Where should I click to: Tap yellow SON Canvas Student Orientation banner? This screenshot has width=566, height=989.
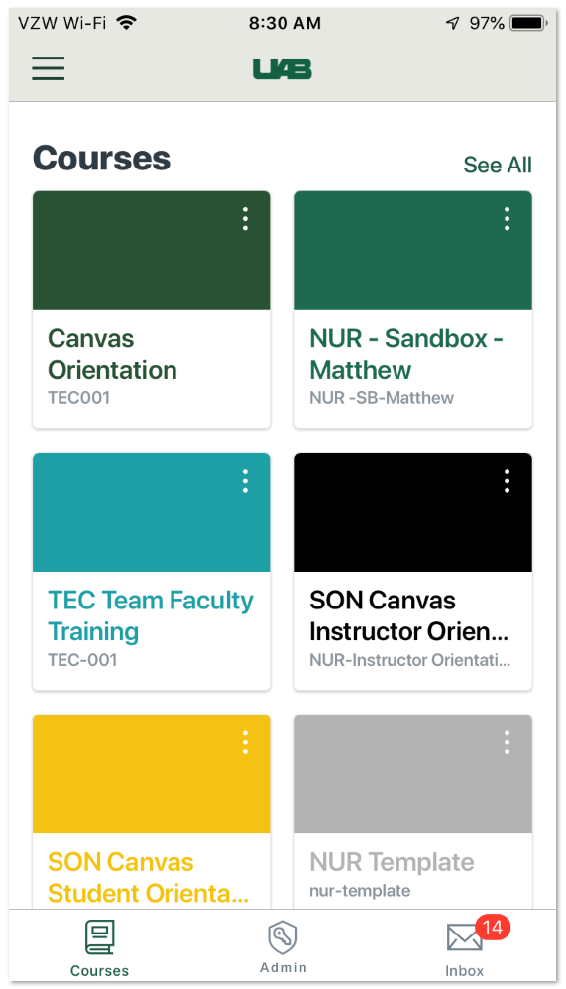151,774
